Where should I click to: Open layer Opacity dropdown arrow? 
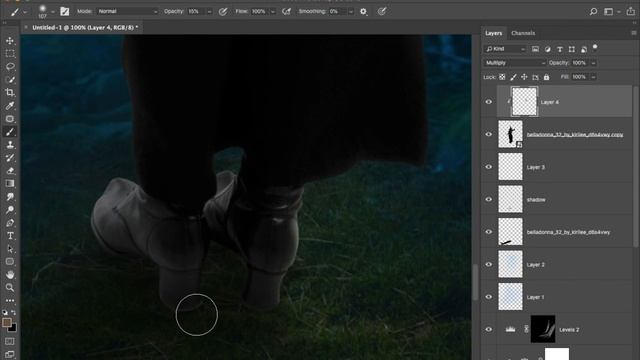[593, 63]
